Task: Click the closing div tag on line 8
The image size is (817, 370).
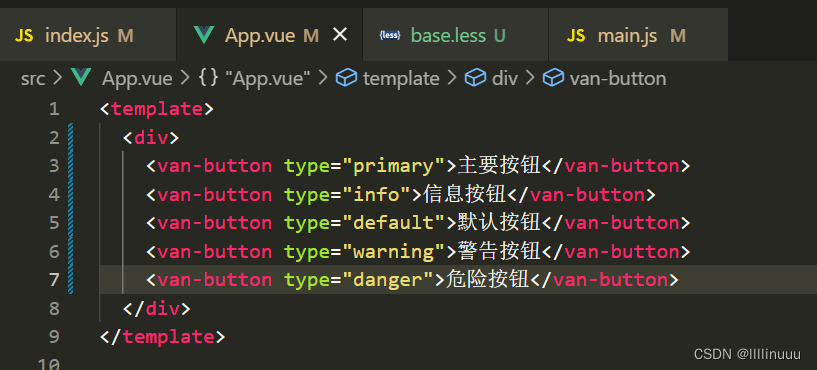Action: pos(157,309)
